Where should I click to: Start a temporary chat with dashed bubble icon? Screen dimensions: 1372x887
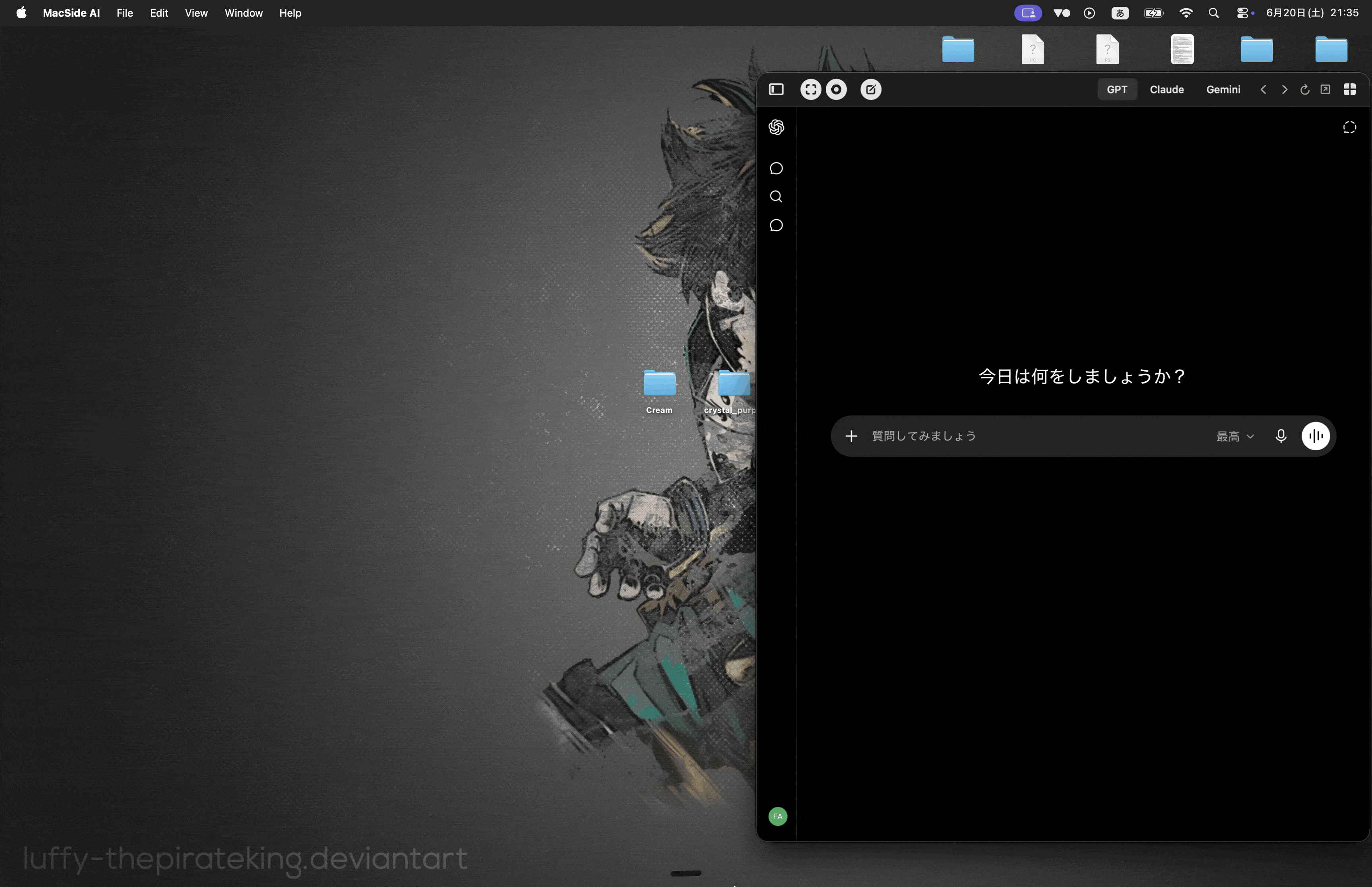coord(1349,127)
